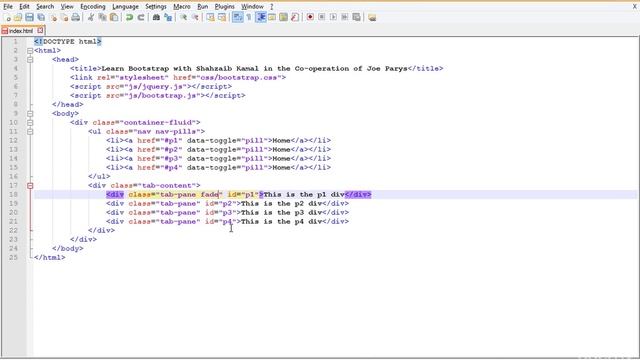Click "This is the p4 div" text

click(x=282, y=222)
